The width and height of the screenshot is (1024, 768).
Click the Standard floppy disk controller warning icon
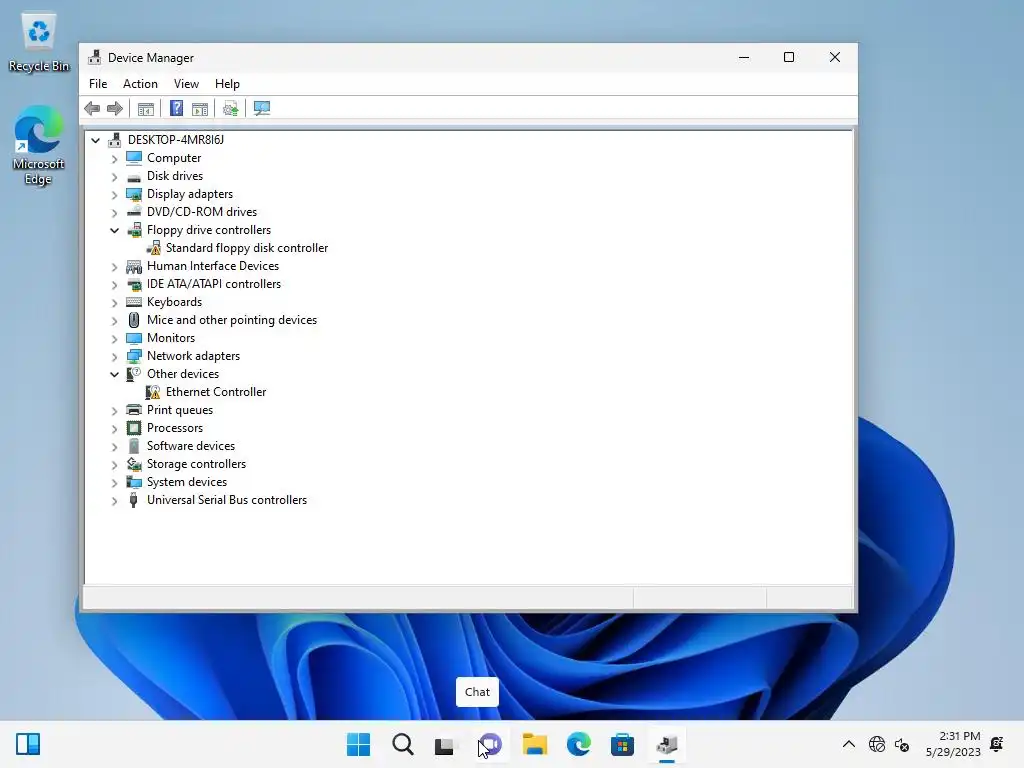(153, 248)
